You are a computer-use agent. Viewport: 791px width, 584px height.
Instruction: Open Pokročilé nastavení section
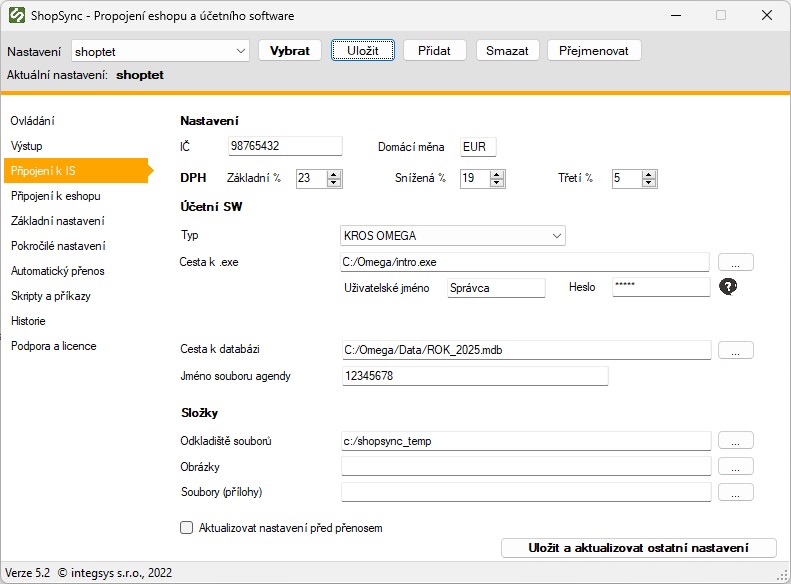pos(58,246)
